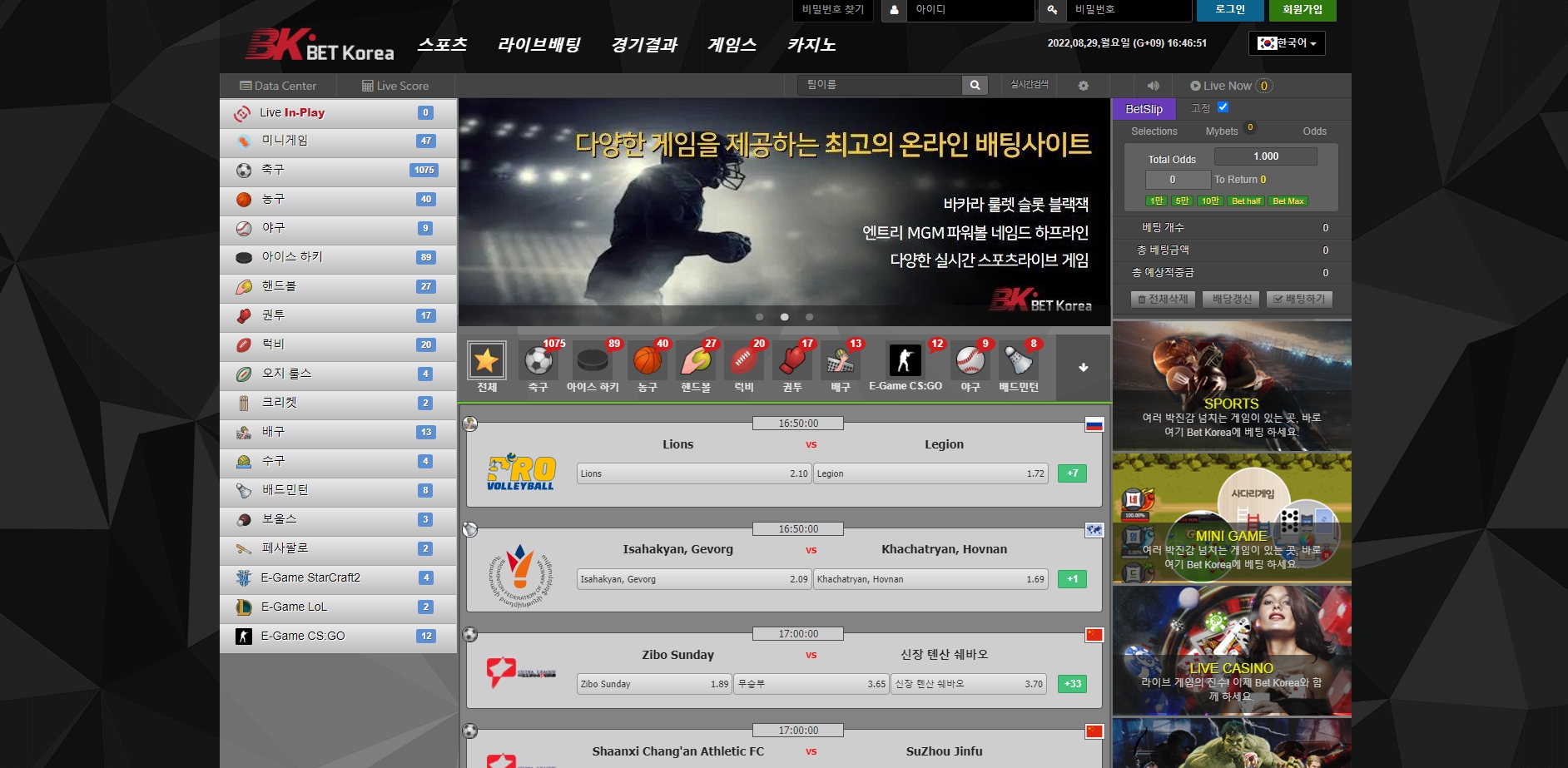
Task: Select the star 전체 all-sports icon
Action: coord(486,360)
